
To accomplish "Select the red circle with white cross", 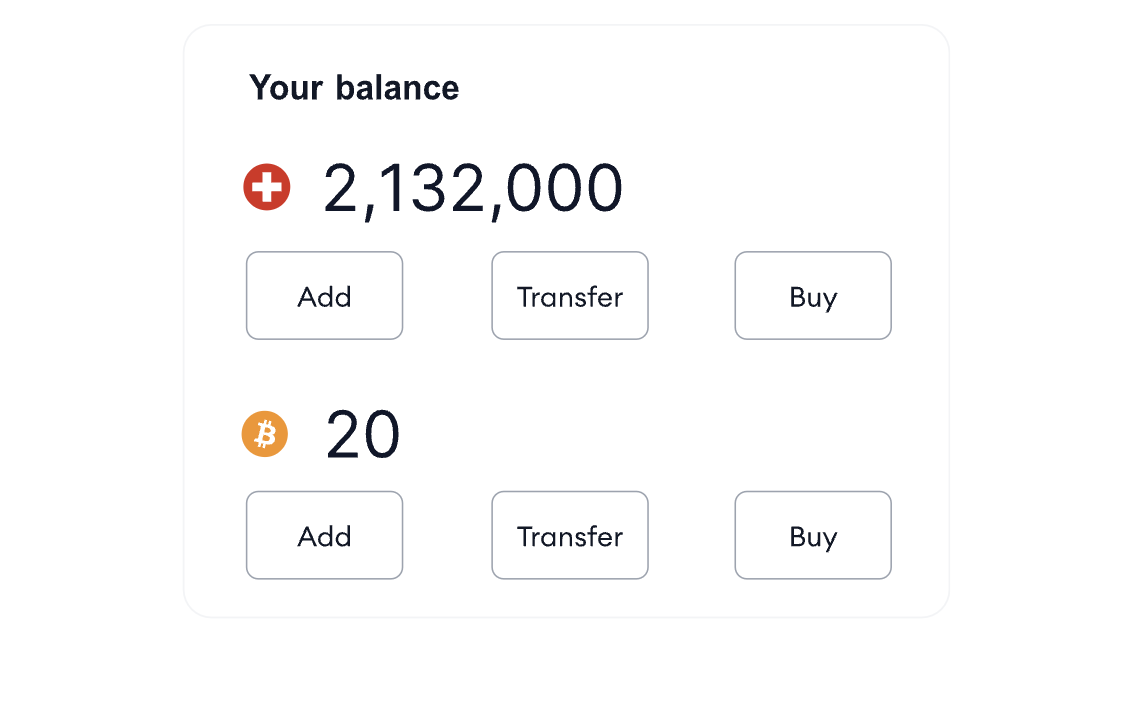I will coord(267,187).
